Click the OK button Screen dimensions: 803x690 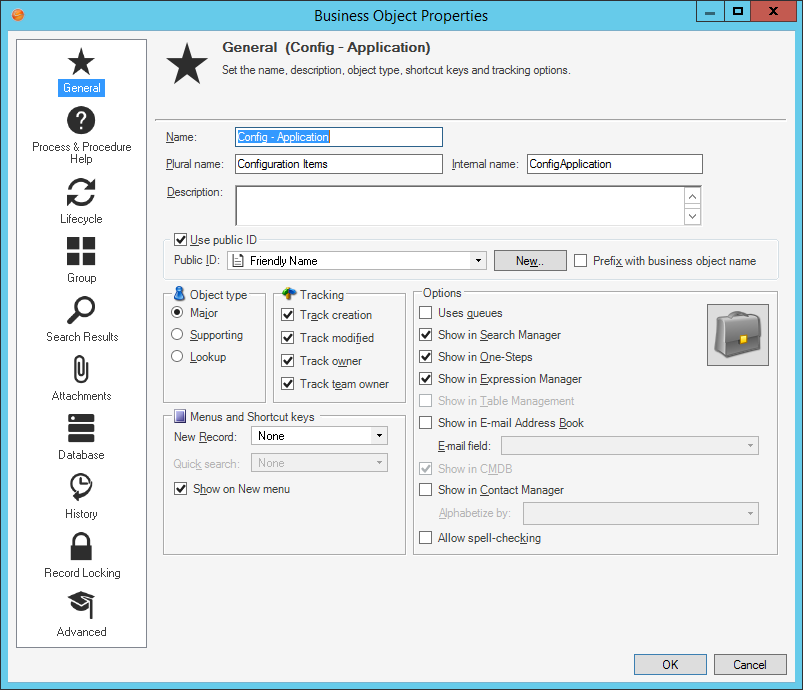coord(670,664)
